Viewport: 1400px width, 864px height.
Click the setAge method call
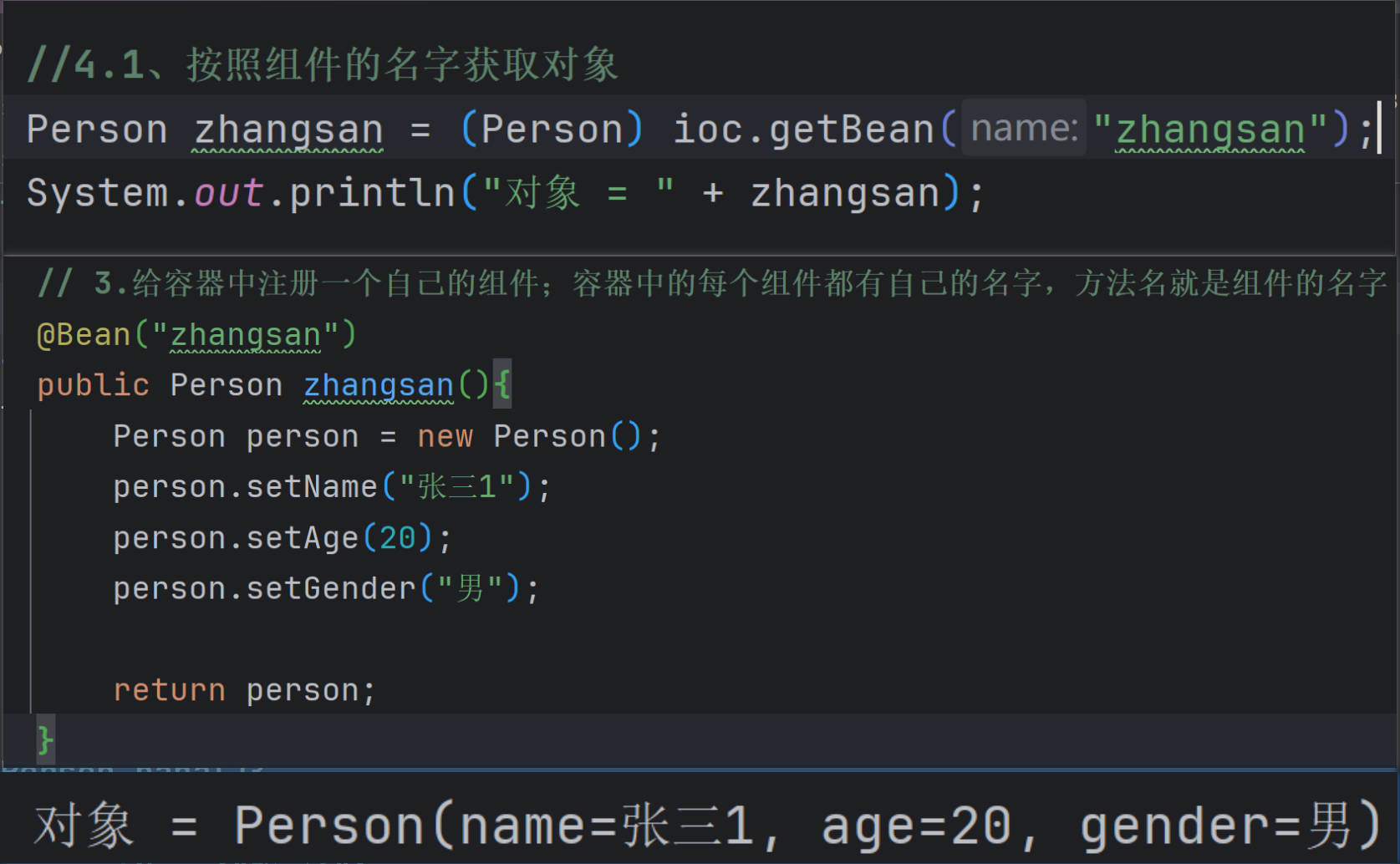[x=302, y=538]
